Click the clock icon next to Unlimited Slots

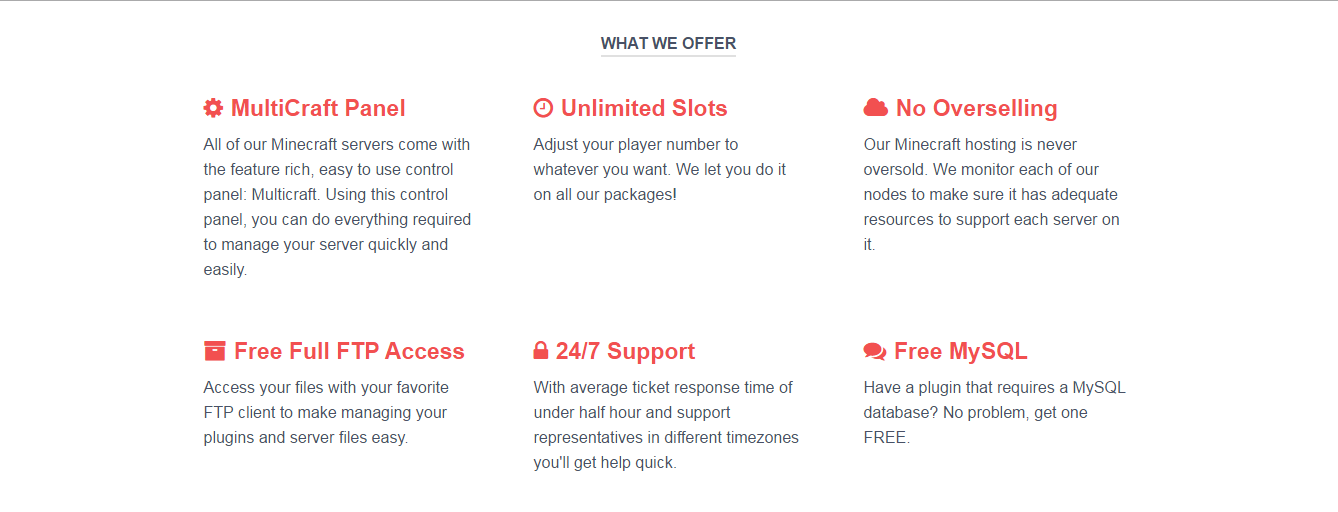(543, 108)
